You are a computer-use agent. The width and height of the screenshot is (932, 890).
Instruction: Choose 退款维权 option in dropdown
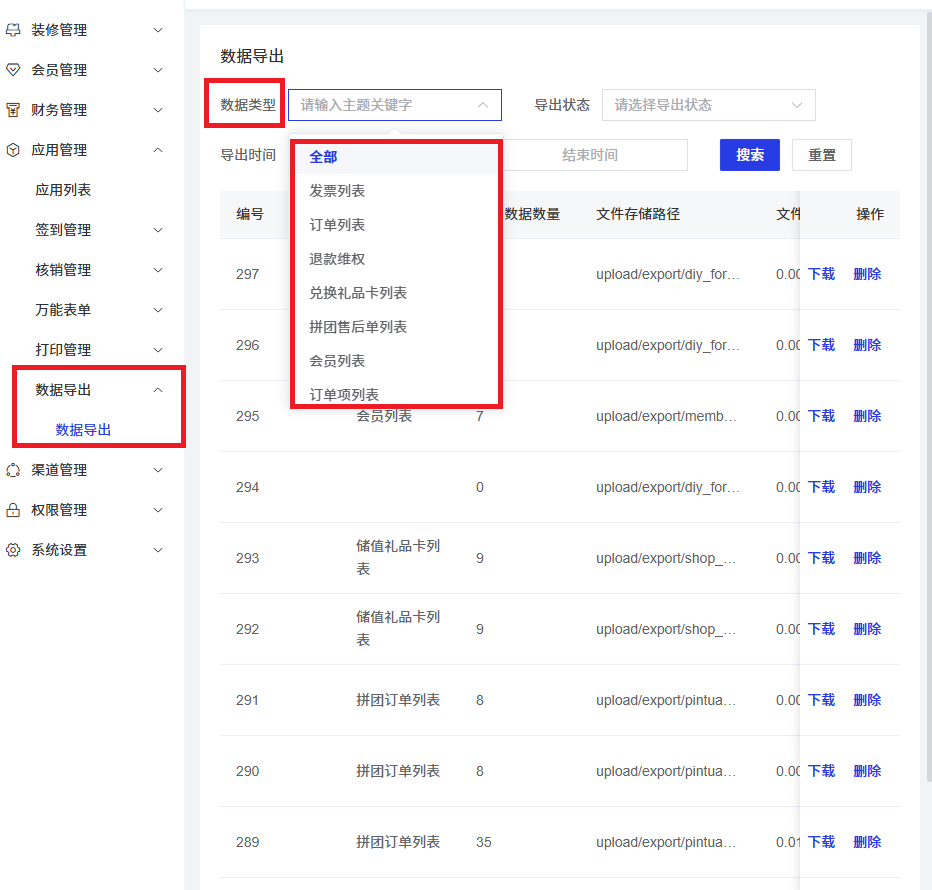click(x=337, y=259)
